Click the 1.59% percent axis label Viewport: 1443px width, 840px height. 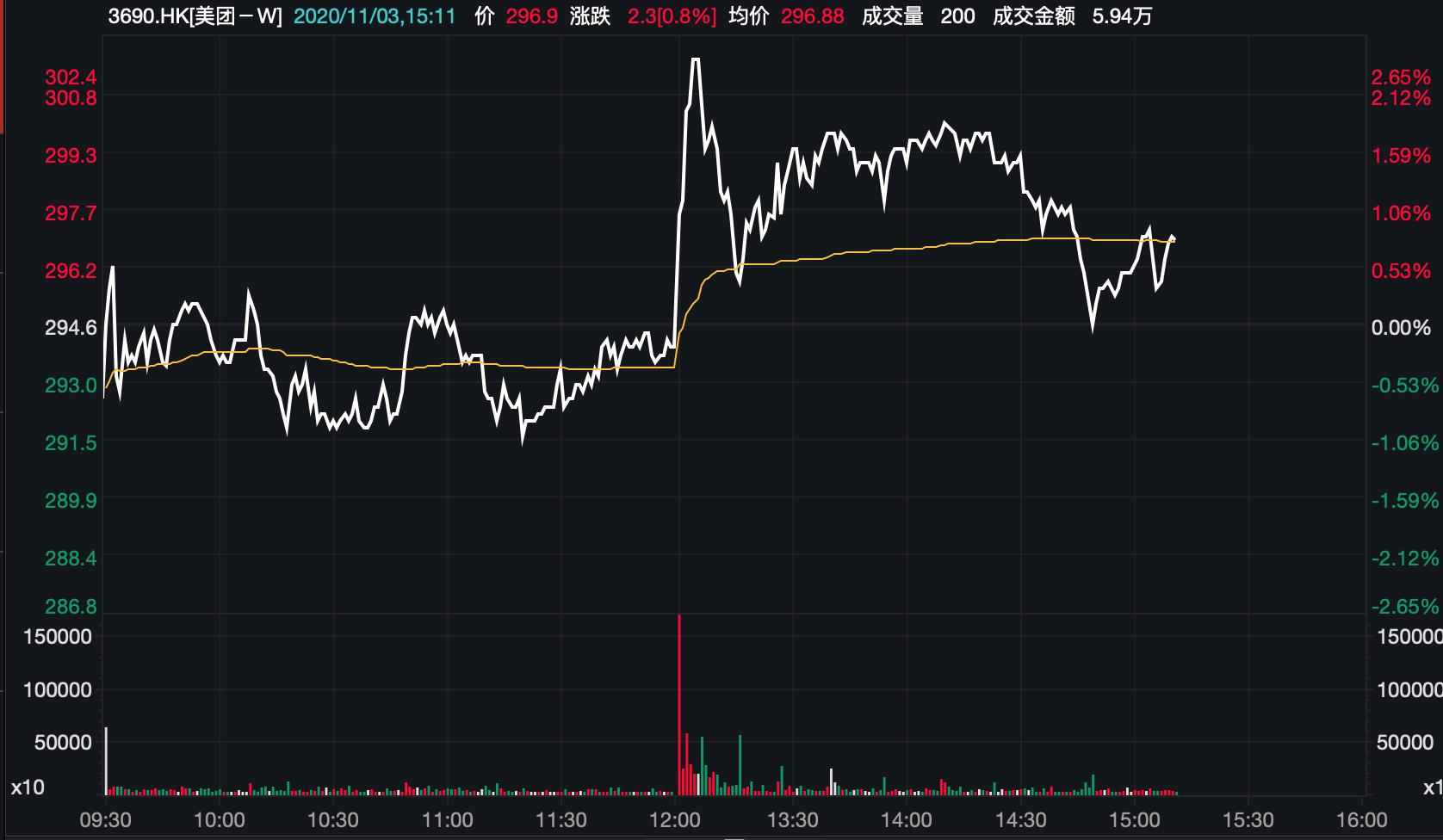tap(1401, 155)
